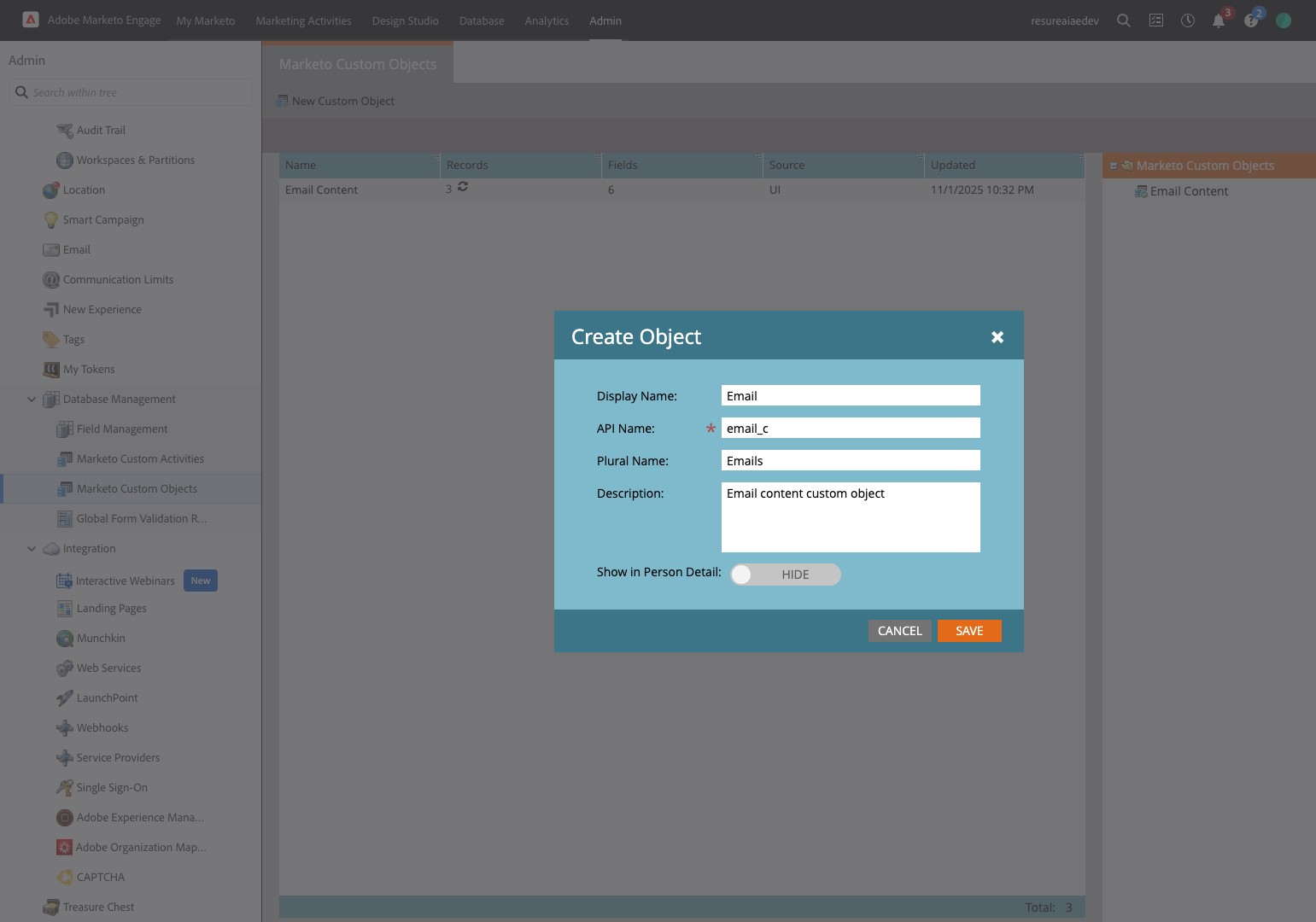This screenshot has height=922, width=1316.
Task: Click resureaiaedev account name
Action: click(1065, 20)
